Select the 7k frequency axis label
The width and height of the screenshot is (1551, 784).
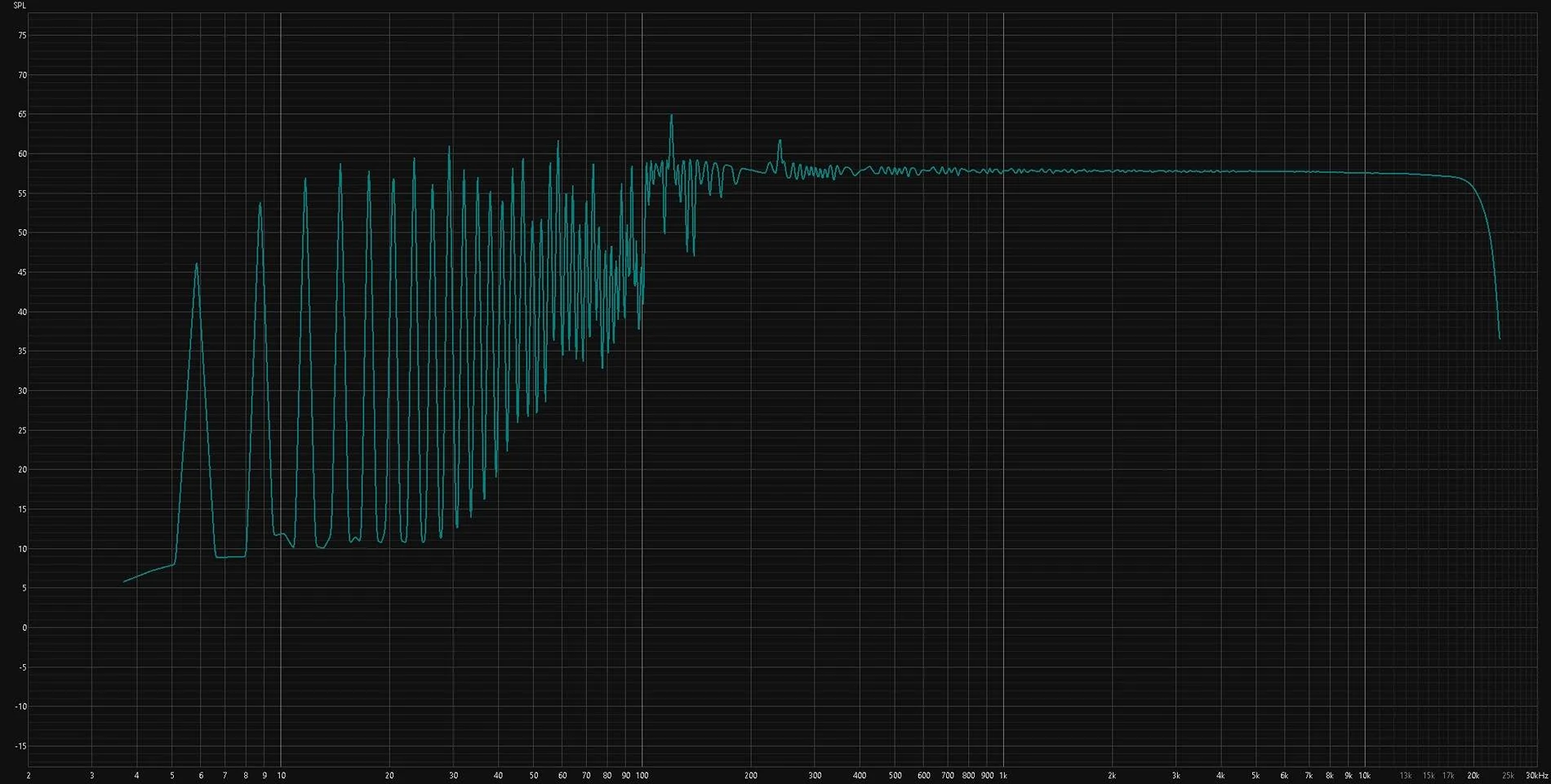click(x=1309, y=776)
